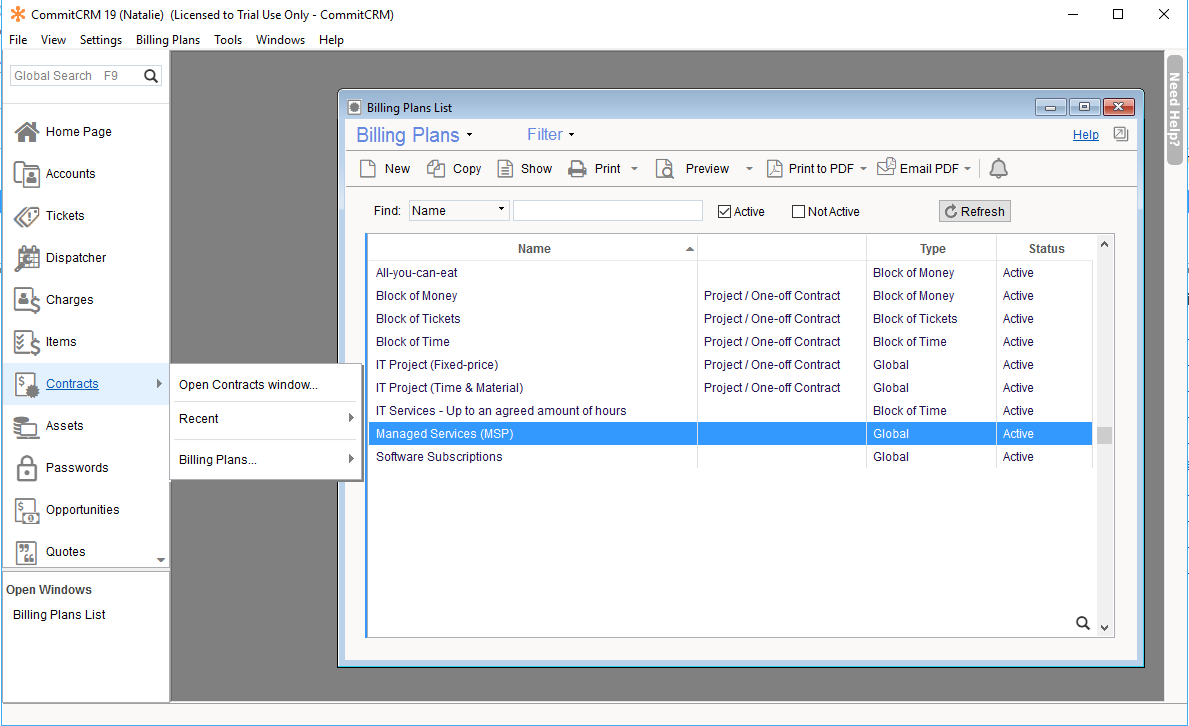Open Passwords from the sidebar
The image size is (1189, 726).
pos(76,468)
